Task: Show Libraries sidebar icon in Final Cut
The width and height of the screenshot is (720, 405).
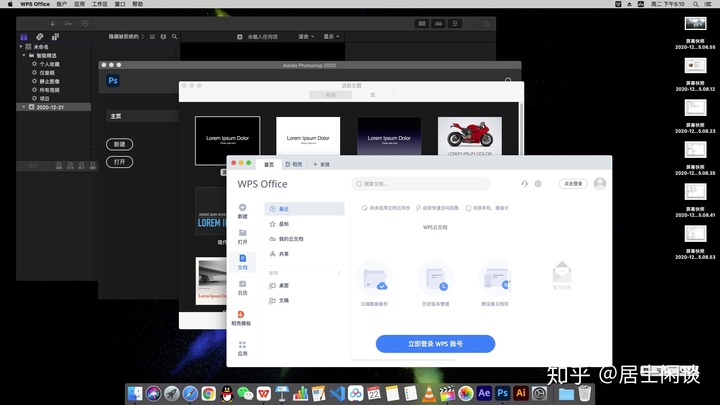Action: tap(24, 37)
